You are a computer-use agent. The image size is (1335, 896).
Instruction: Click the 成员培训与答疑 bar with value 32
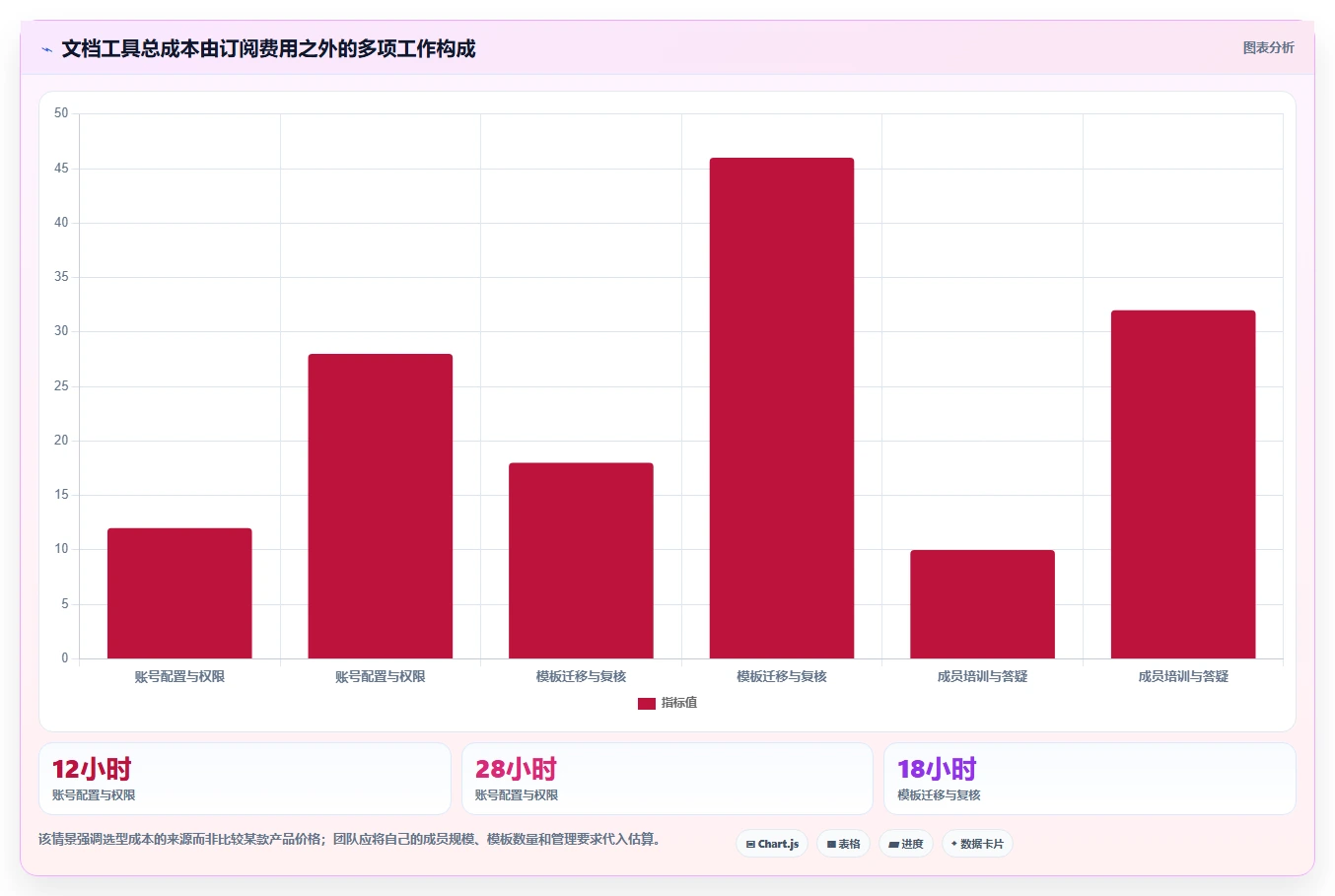pyautogui.click(x=1183, y=485)
